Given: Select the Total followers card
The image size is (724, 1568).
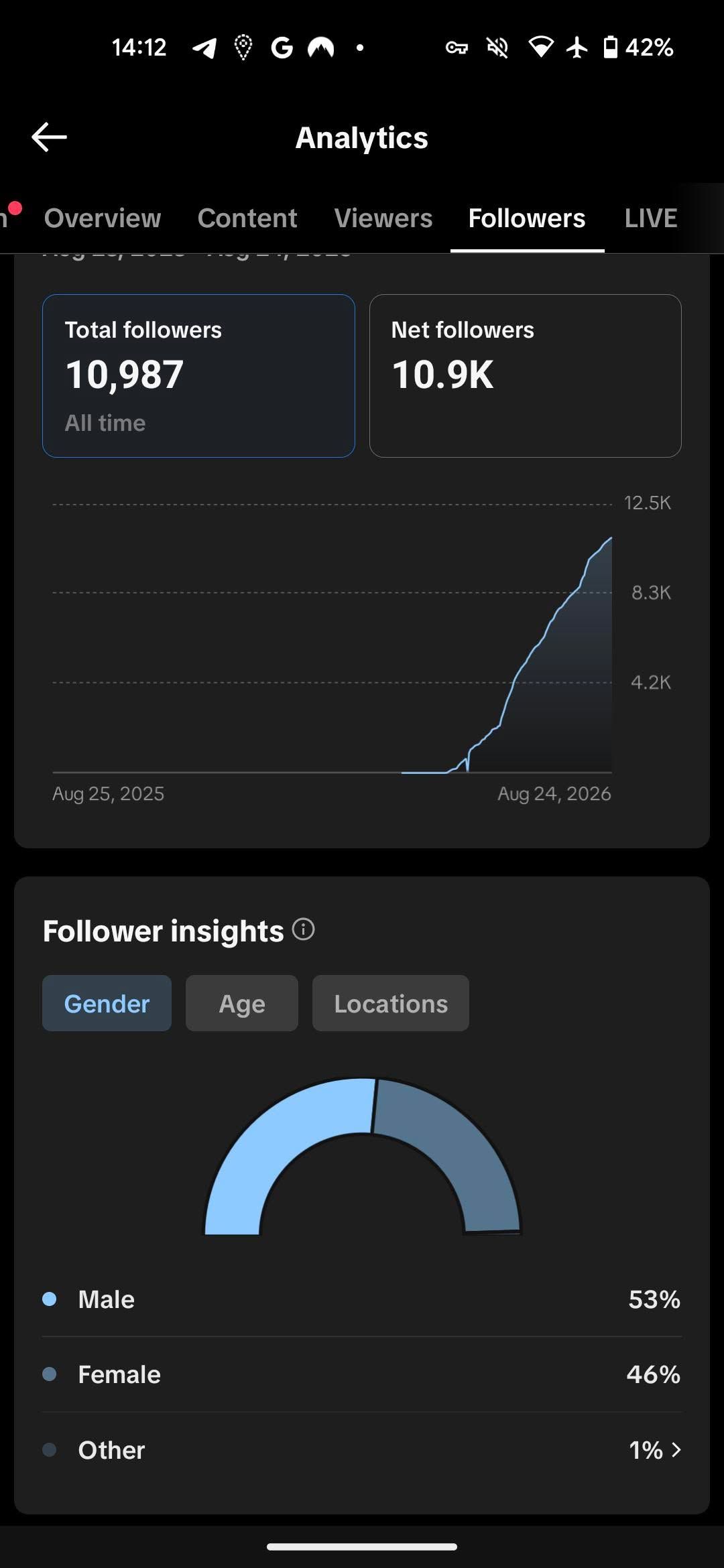Looking at the screenshot, I should tap(198, 376).
